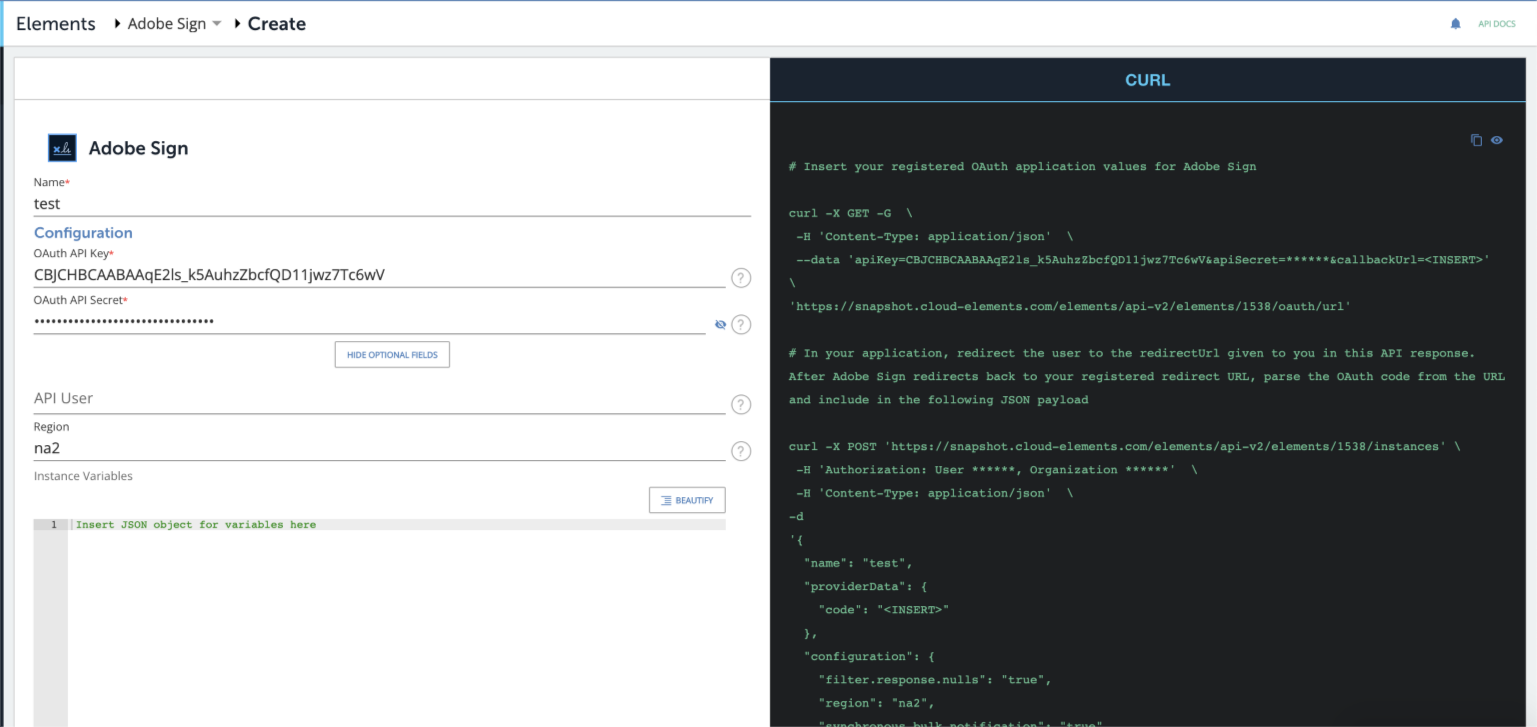1537x727 pixels.
Task: Click the apiKey '--data' line in cURL
Action: (1143, 260)
